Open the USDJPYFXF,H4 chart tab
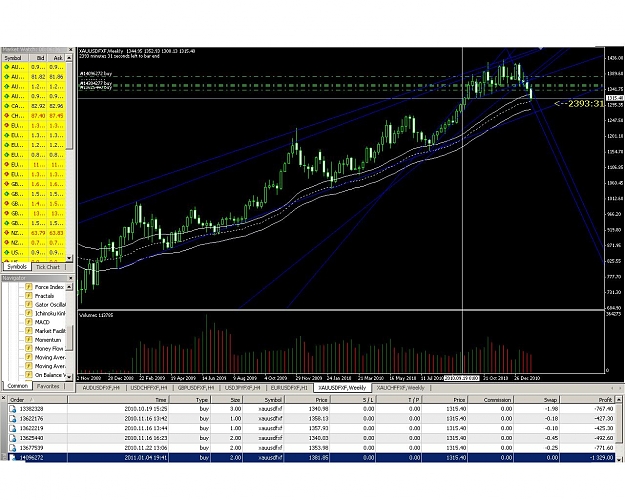Viewport: 625px width, 500px height. [x=242, y=388]
